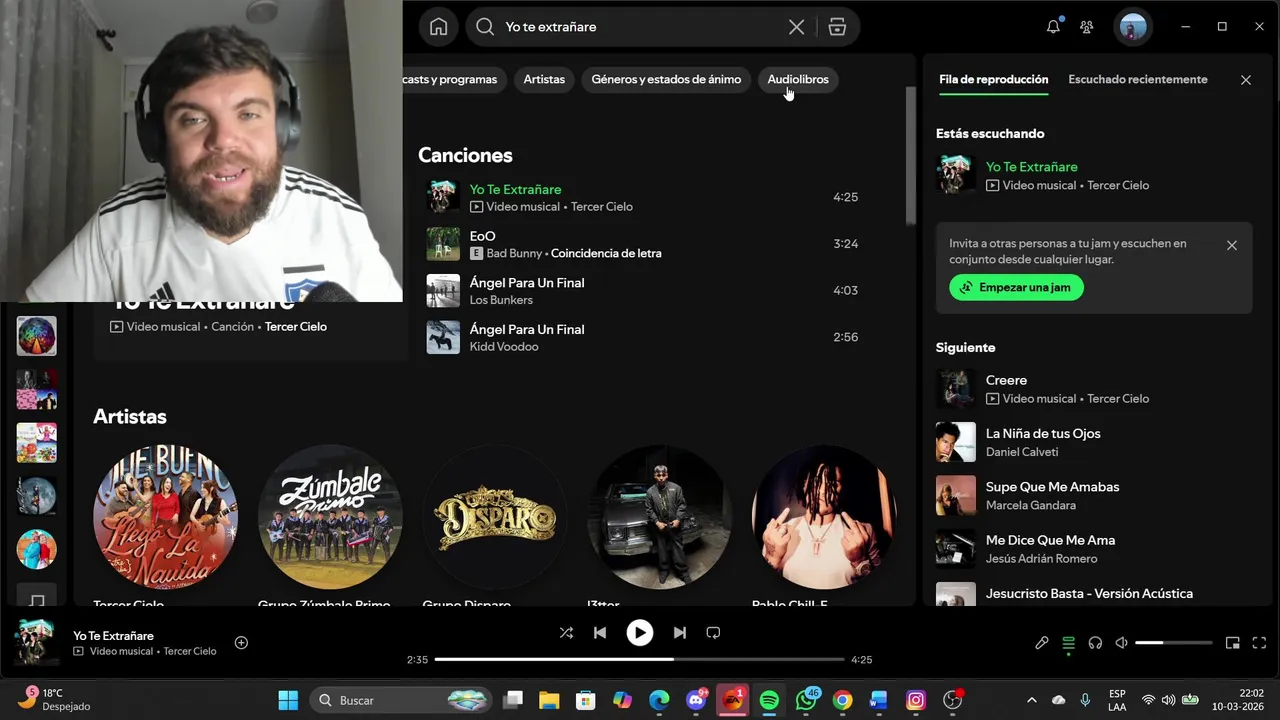Image resolution: width=1280 pixels, height=720 pixels.
Task: Select the podcasts y programas filter chip
Action: coord(455,80)
